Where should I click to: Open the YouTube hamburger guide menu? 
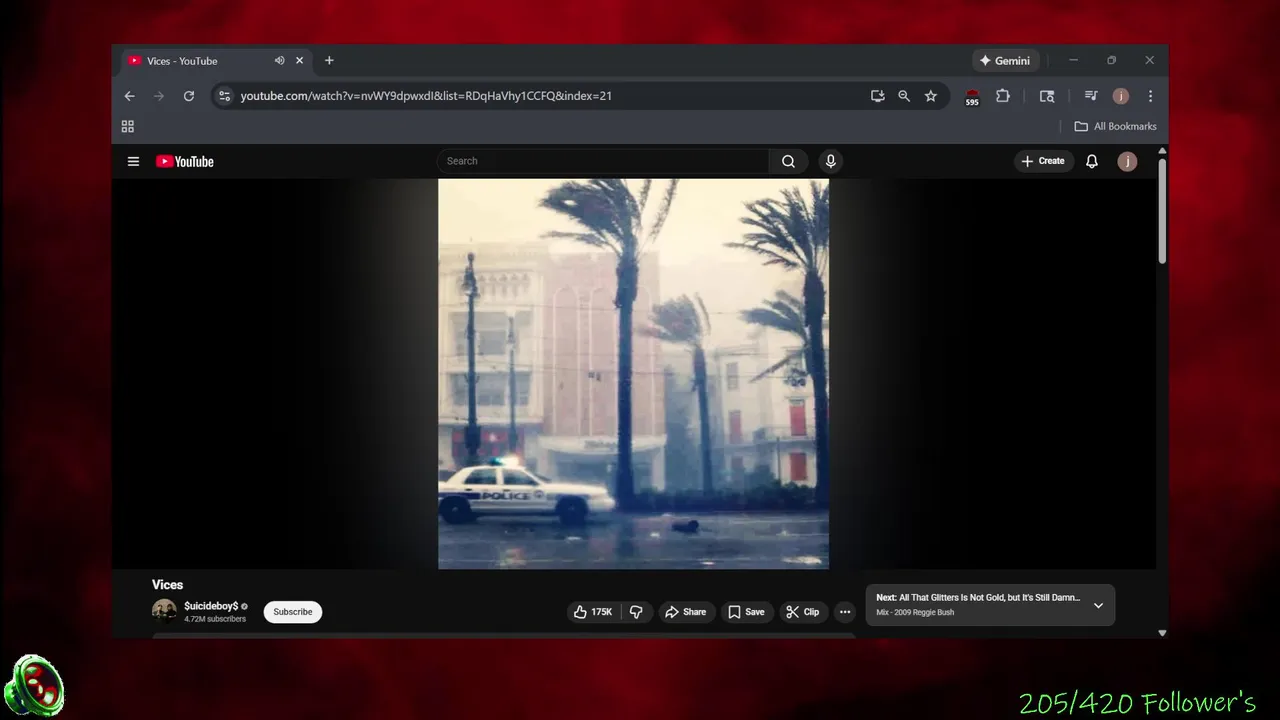[133, 161]
